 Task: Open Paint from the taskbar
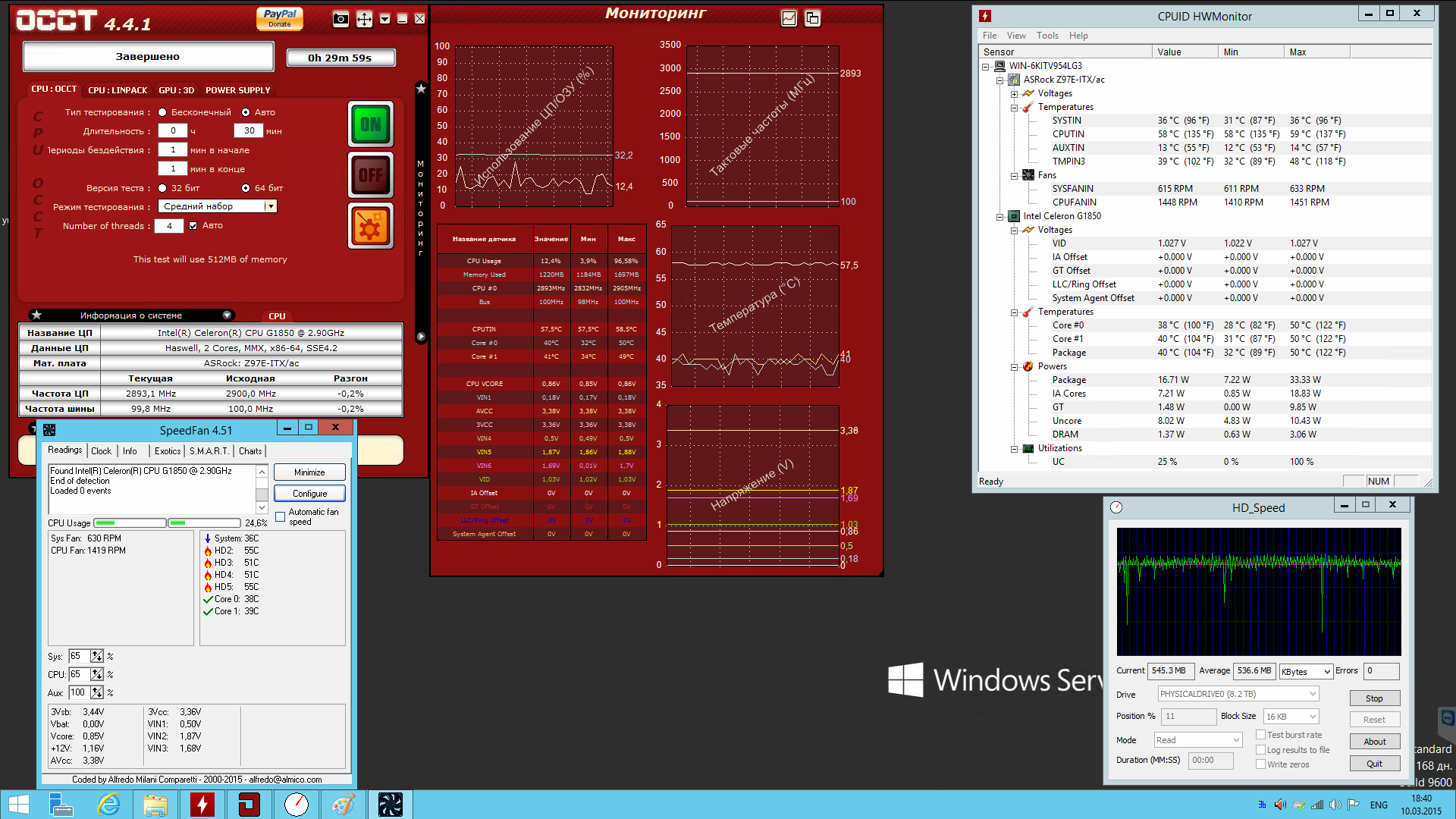click(344, 805)
